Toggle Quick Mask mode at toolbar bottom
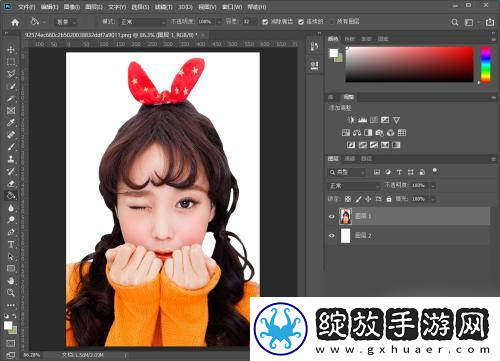Viewport: 500px width, 361px height. (x=11, y=343)
